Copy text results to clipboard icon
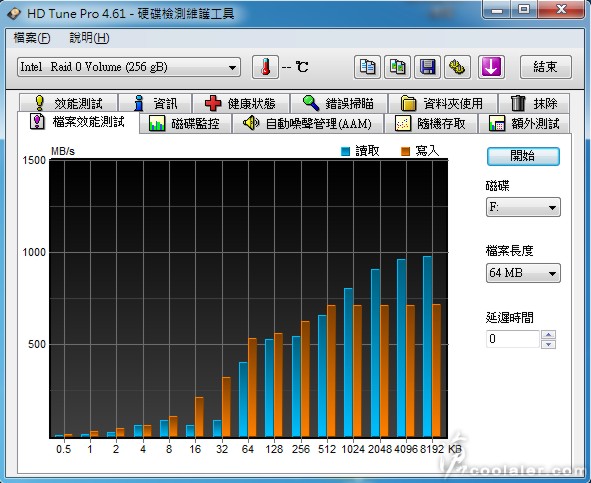 367,67
